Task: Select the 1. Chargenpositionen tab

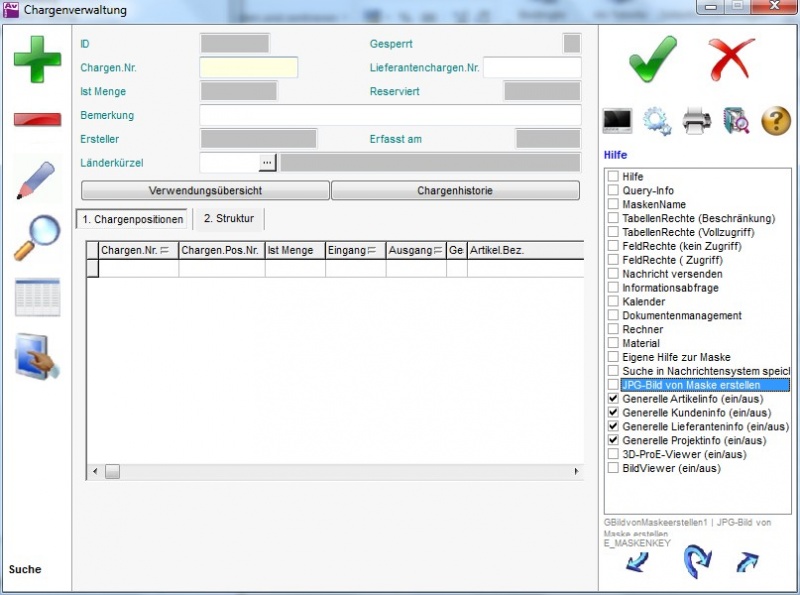Action: coord(133,219)
